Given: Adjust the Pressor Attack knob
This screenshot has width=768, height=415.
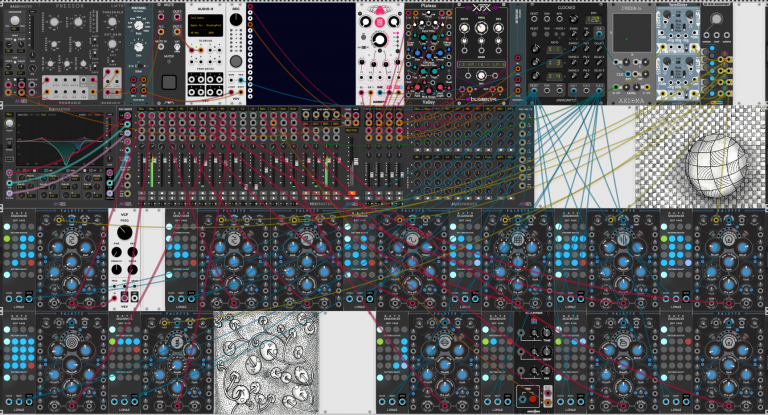Looking at the screenshot, I should (x=55, y=44).
